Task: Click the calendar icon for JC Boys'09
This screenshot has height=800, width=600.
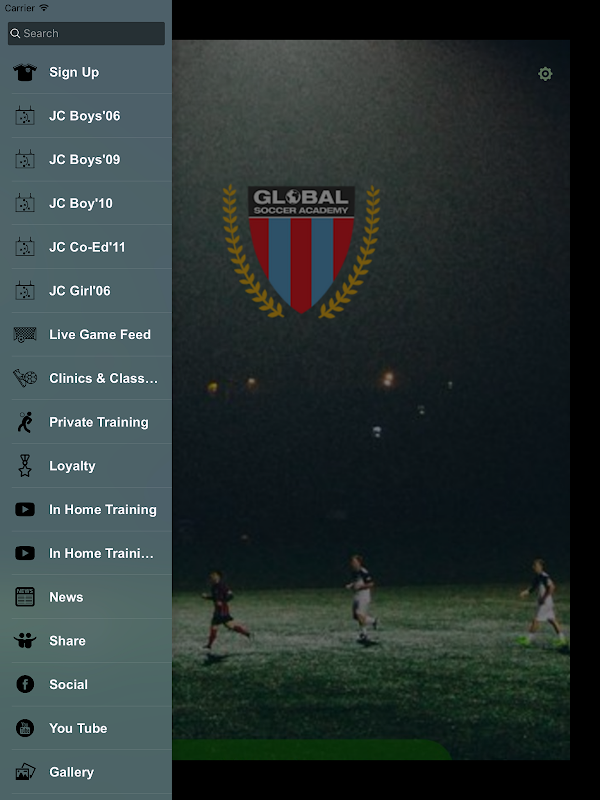Action: pyautogui.click(x=24, y=160)
